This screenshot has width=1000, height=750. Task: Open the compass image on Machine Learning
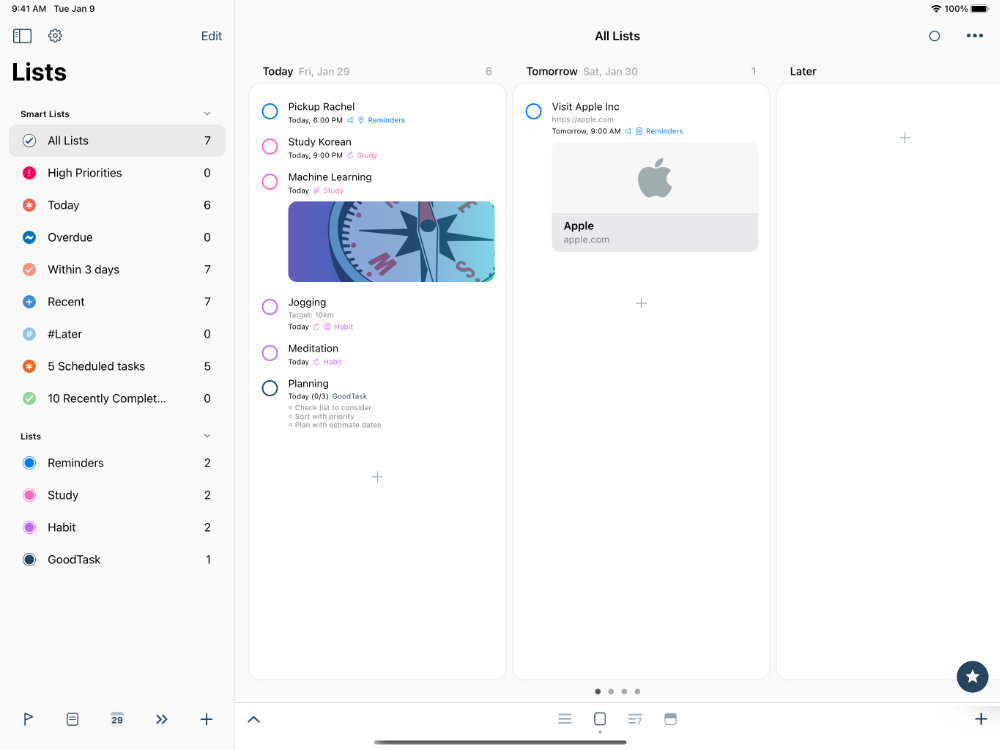392,242
